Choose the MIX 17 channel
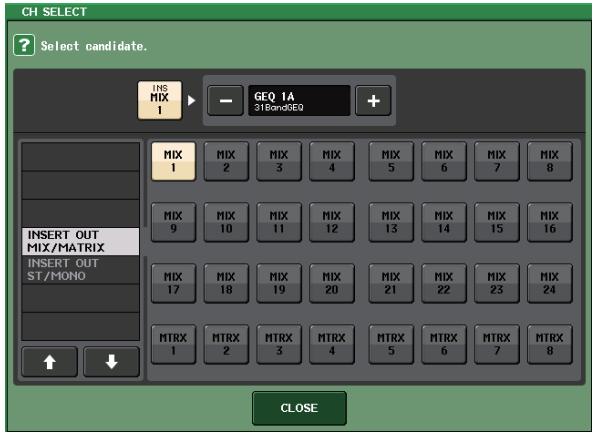 click(173, 283)
